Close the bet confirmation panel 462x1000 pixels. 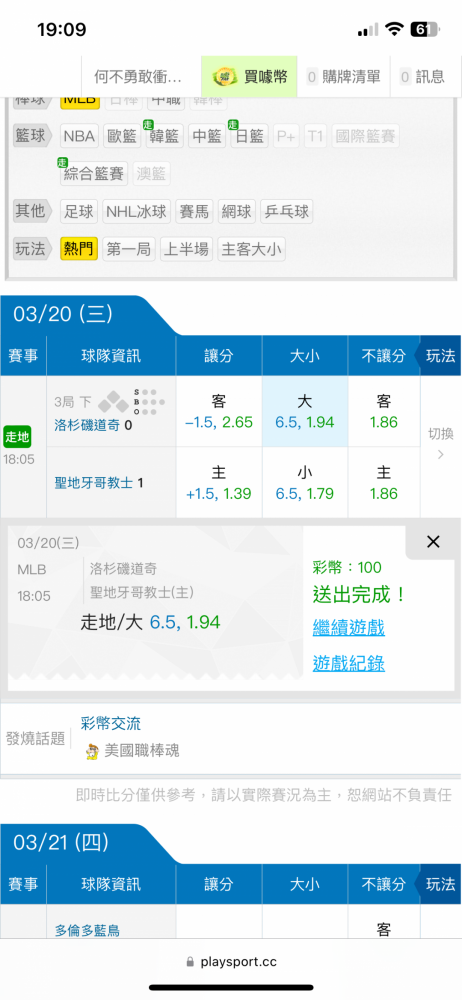433,542
